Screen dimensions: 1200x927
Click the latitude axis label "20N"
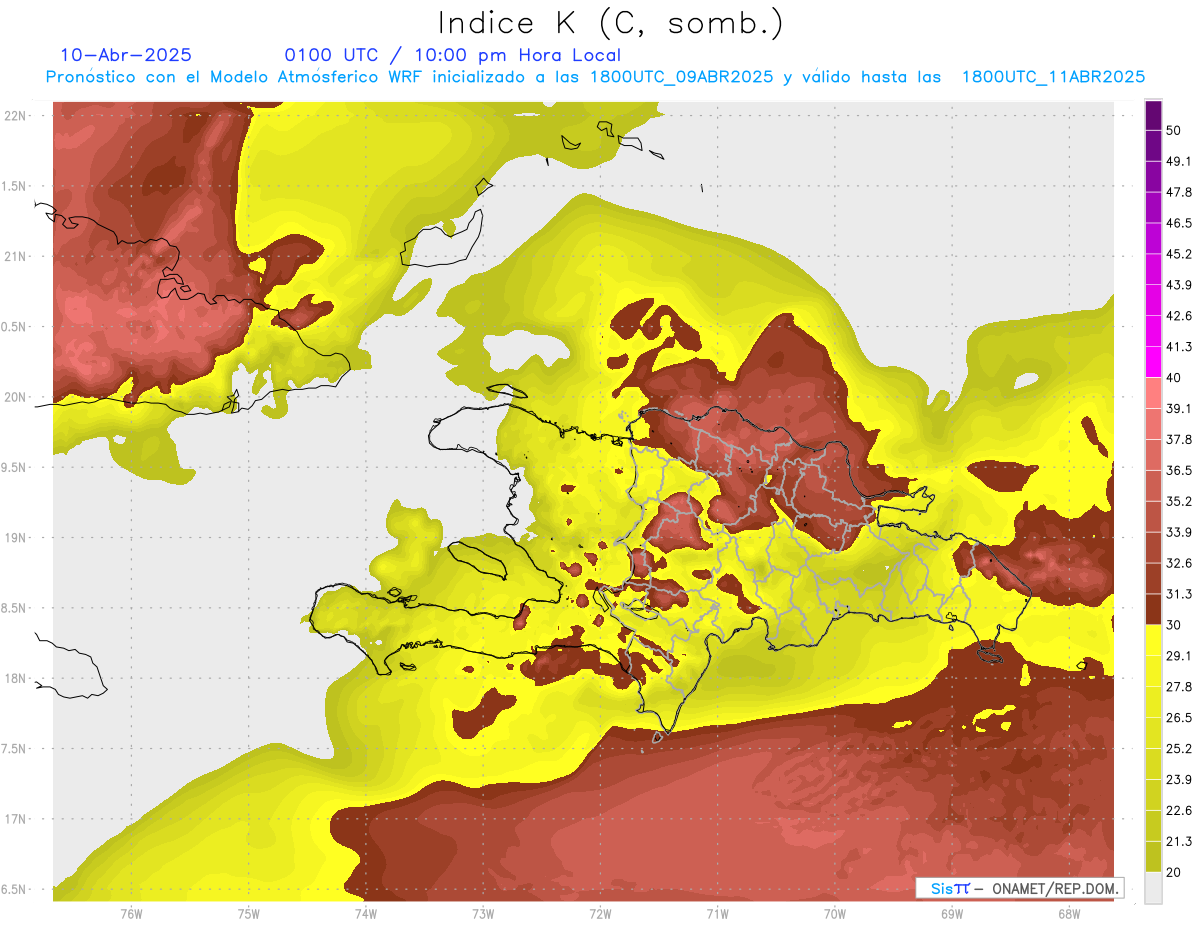[x=17, y=397]
